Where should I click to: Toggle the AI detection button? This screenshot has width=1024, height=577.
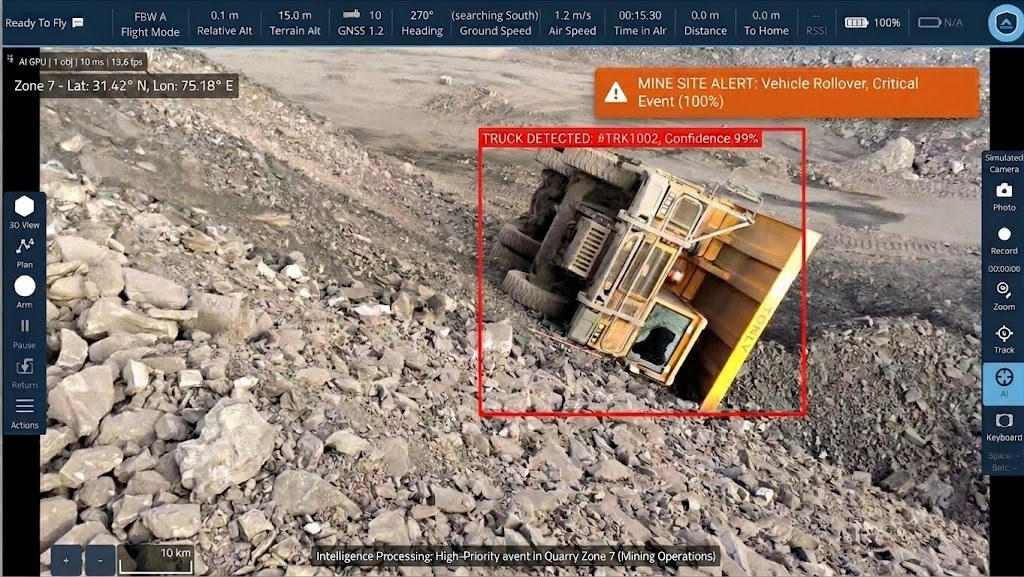(x=1004, y=383)
